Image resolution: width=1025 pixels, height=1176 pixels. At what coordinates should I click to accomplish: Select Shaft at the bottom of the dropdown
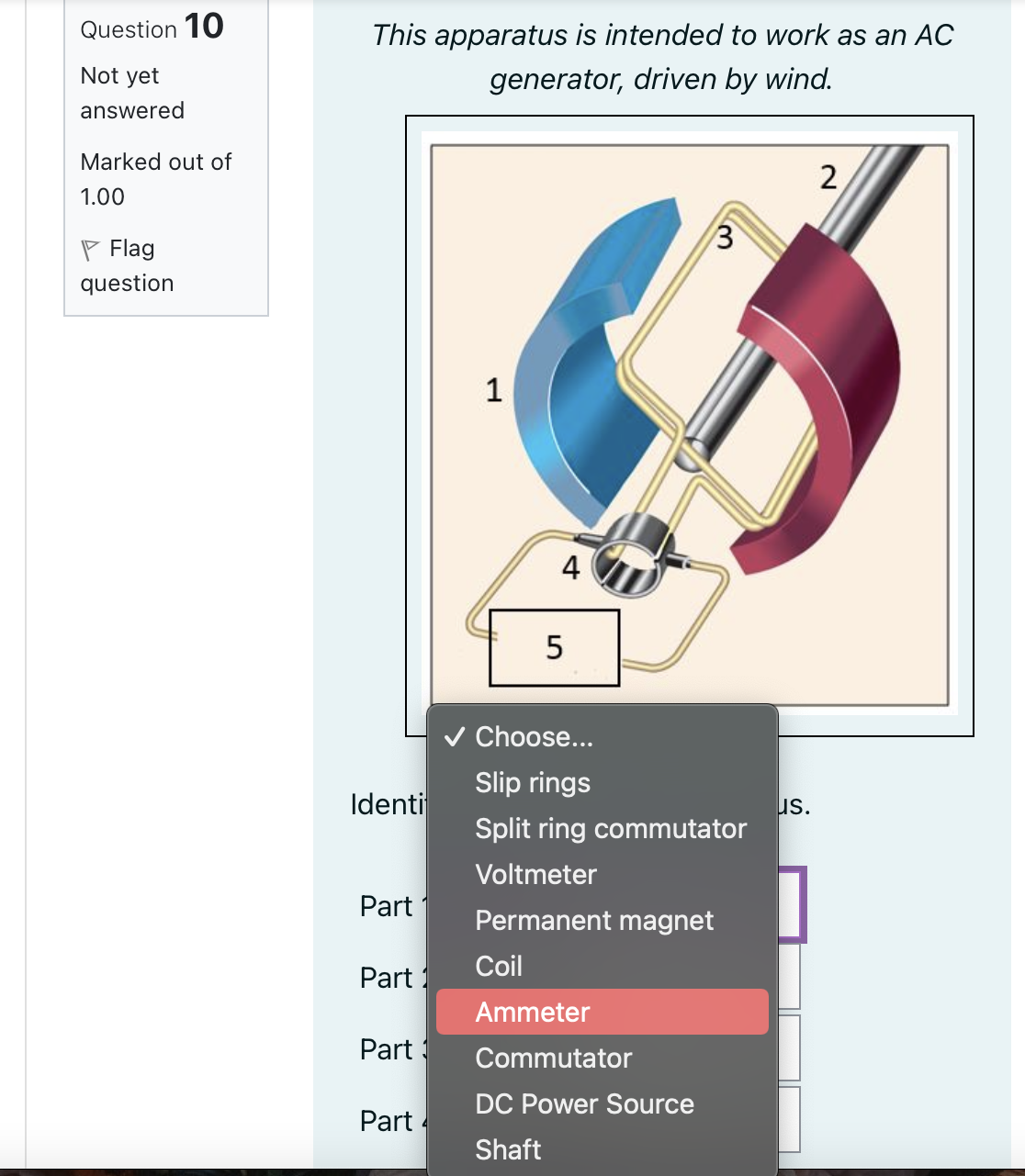pos(508,1149)
